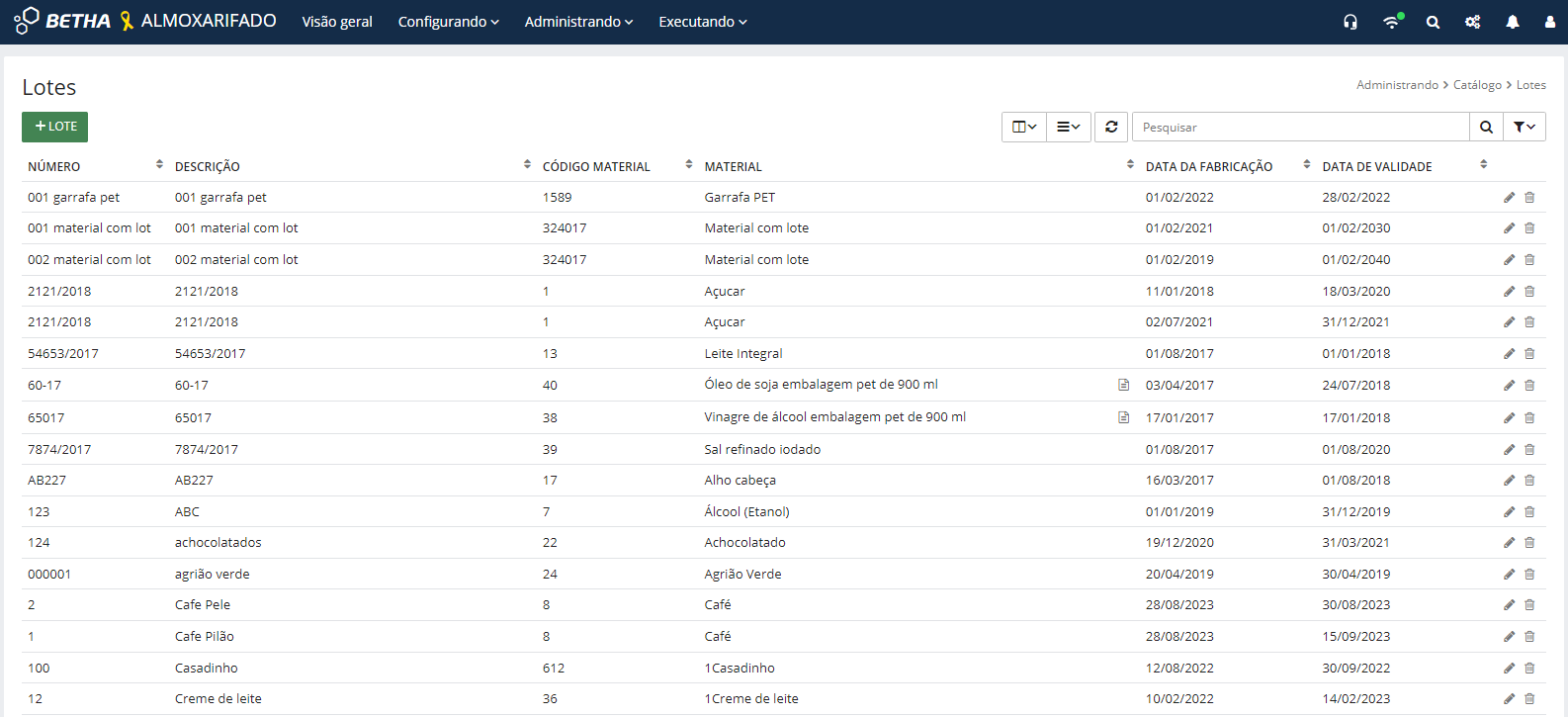Viewport: 1568px width, 717px height.
Task: Follow the Catálogo breadcrumb link
Action: pos(1477,85)
